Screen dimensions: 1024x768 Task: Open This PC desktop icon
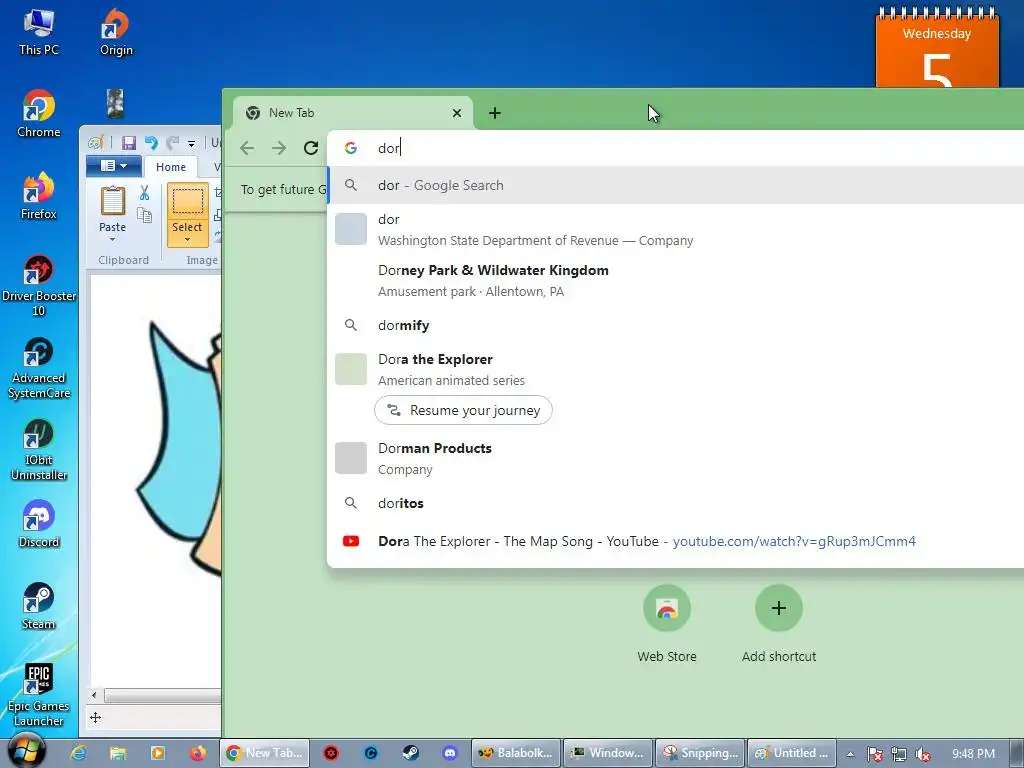tap(39, 33)
